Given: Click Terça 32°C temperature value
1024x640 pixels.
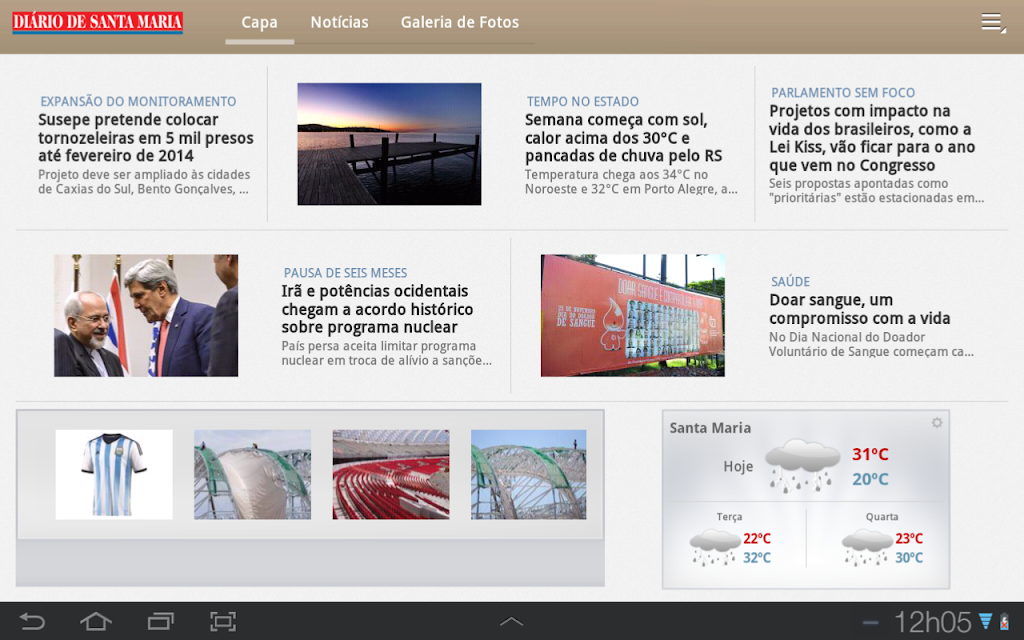Looking at the screenshot, I should pyautogui.click(x=757, y=558).
